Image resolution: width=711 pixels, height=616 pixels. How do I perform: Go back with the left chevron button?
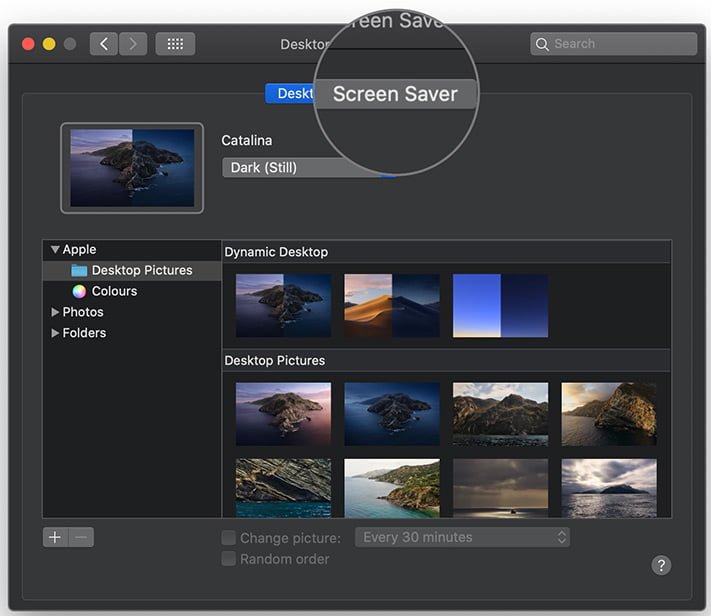pos(104,44)
